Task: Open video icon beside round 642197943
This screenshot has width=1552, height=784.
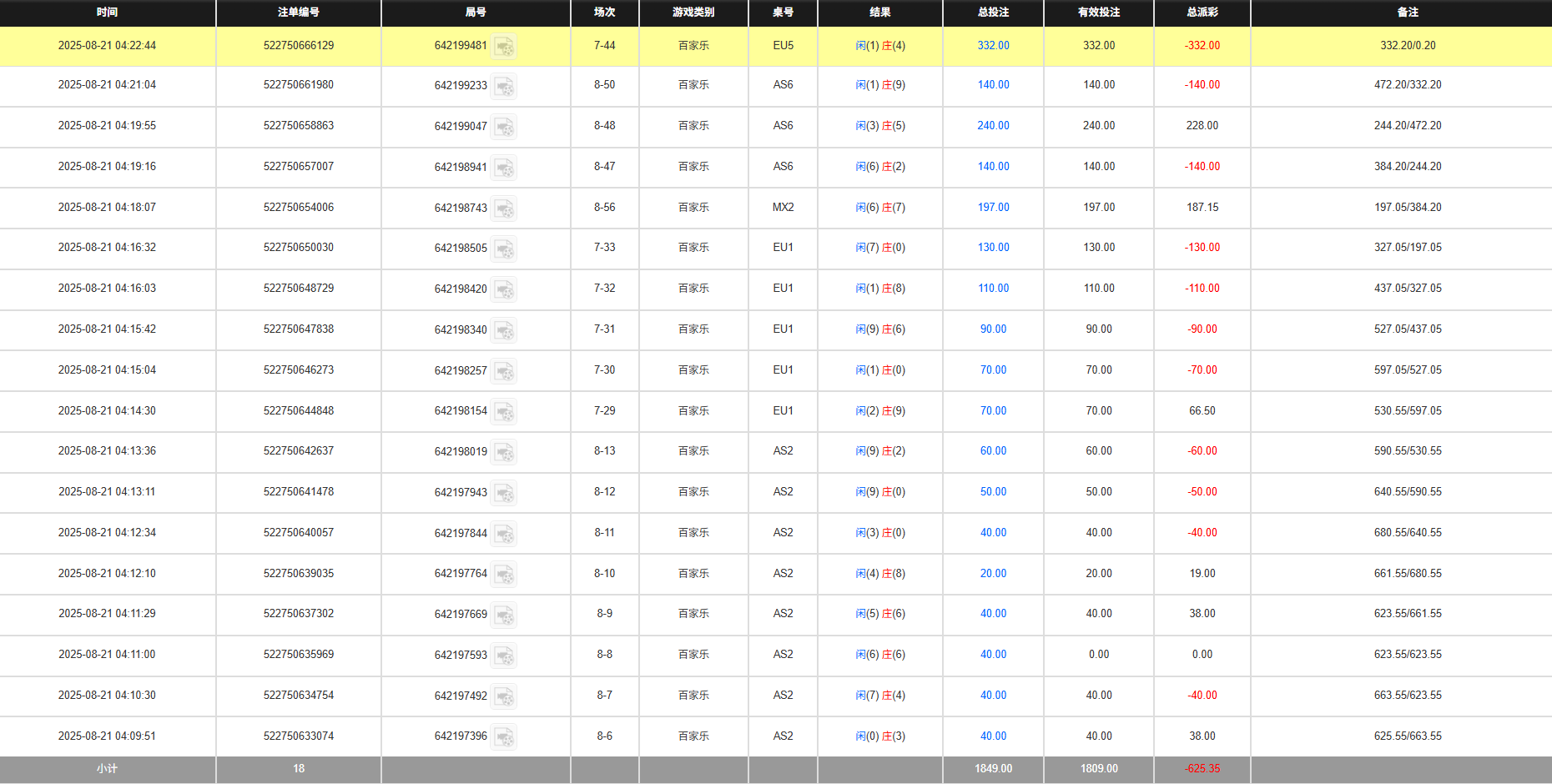Action: (x=503, y=493)
